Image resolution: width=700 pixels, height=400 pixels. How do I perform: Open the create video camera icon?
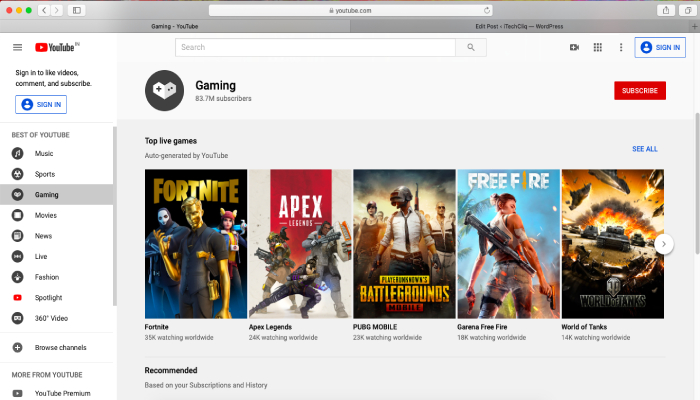[x=575, y=47]
